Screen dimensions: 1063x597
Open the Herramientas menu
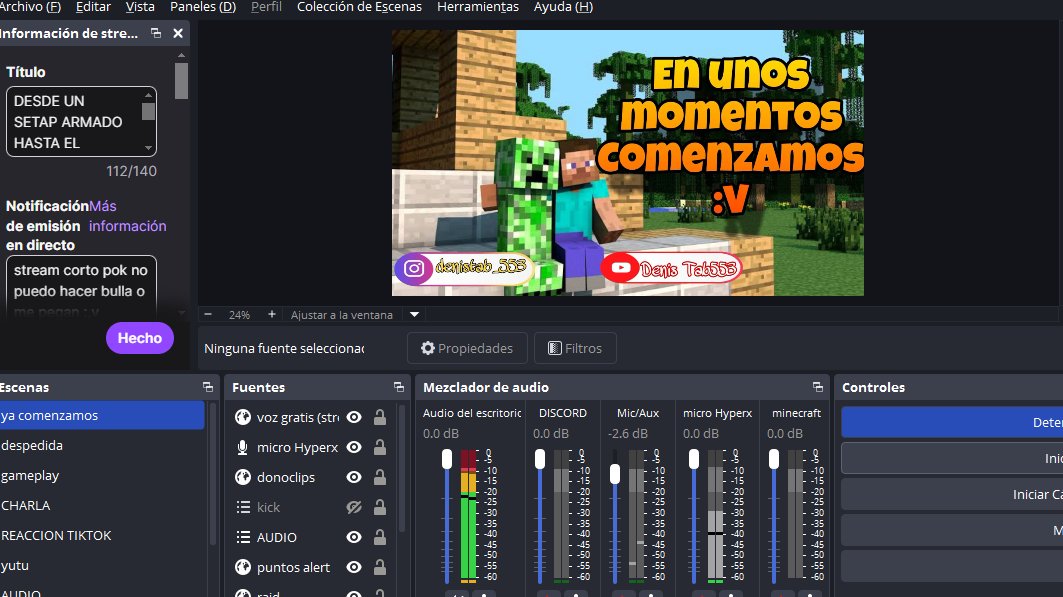[x=478, y=7]
